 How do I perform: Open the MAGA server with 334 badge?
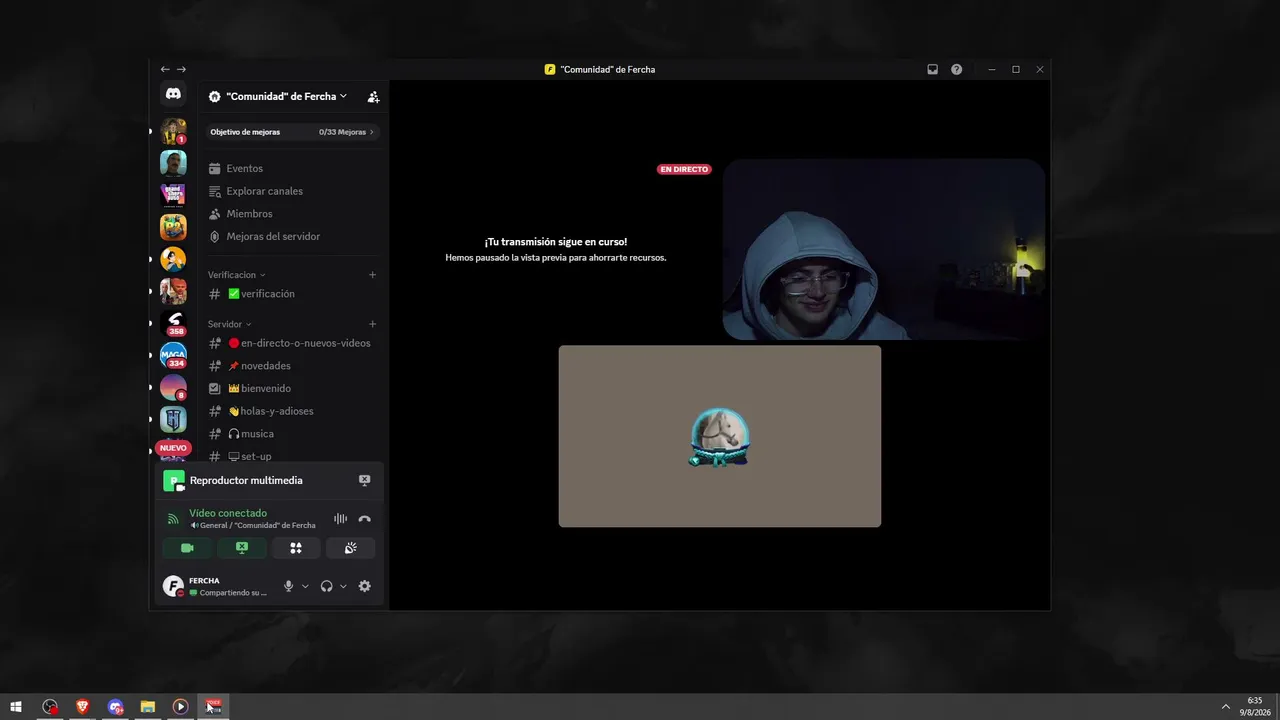coord(173,355)
